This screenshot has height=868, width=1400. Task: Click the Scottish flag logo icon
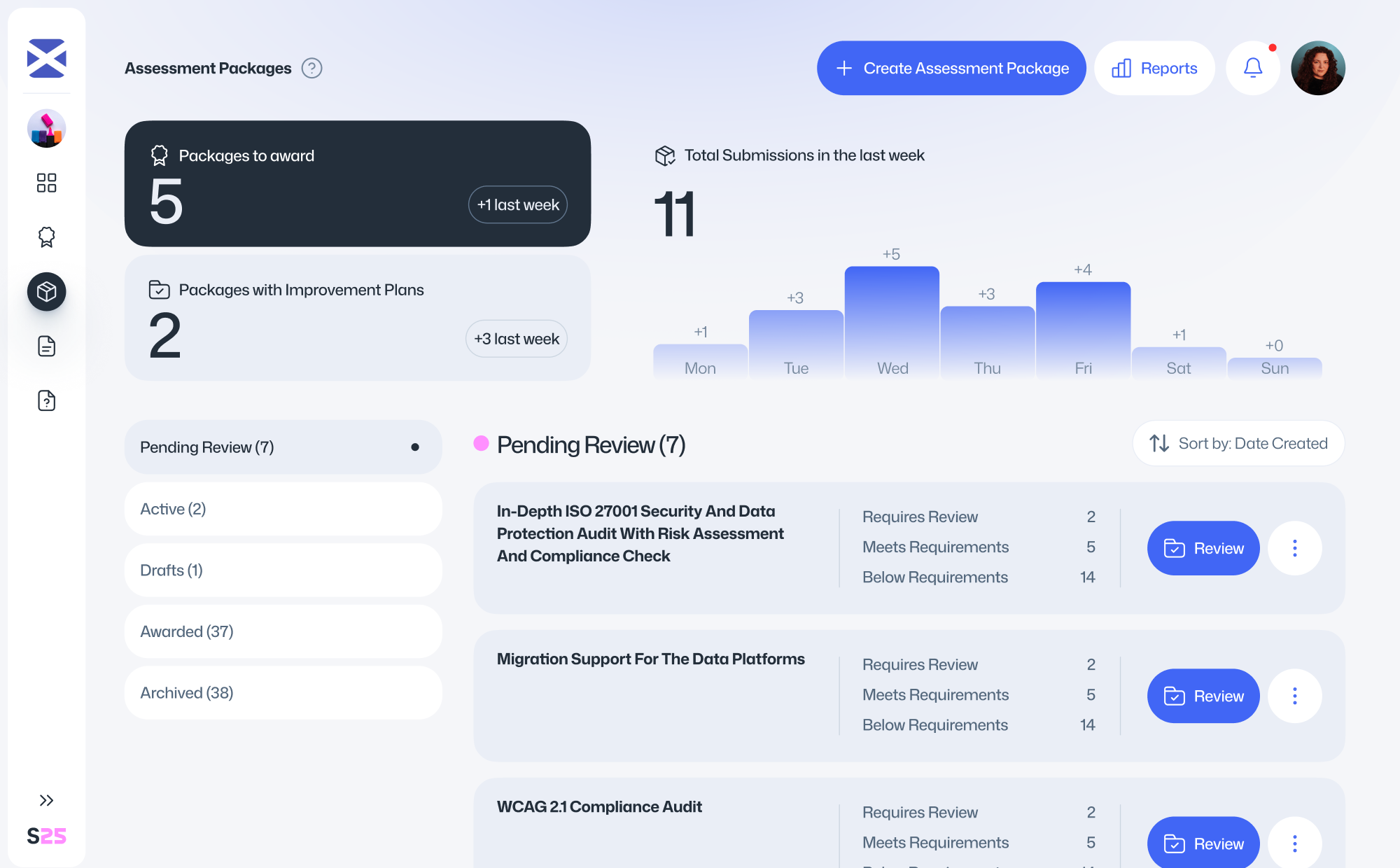(x=46, y=58)
